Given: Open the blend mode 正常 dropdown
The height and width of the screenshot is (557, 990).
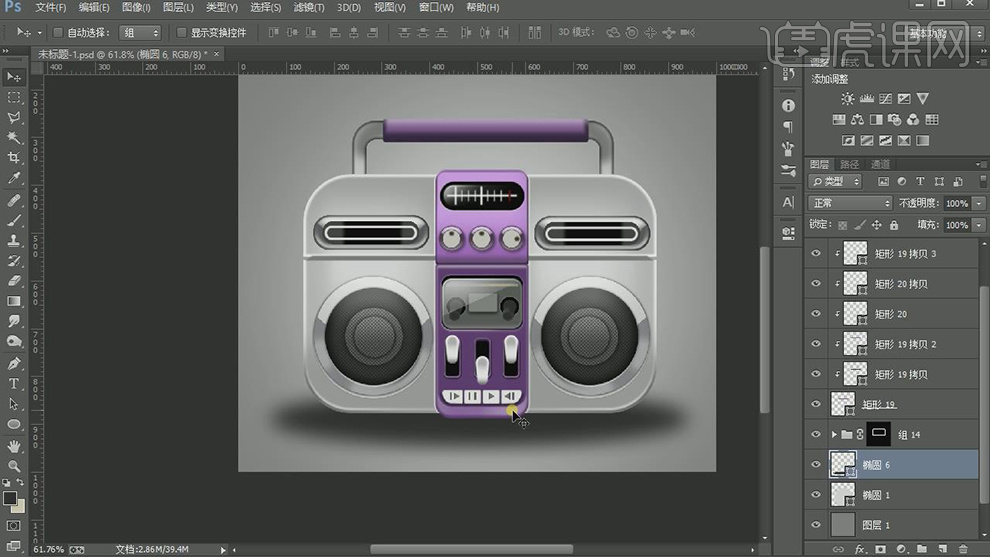Looking at the screenshot, I should tap(849, 203).
